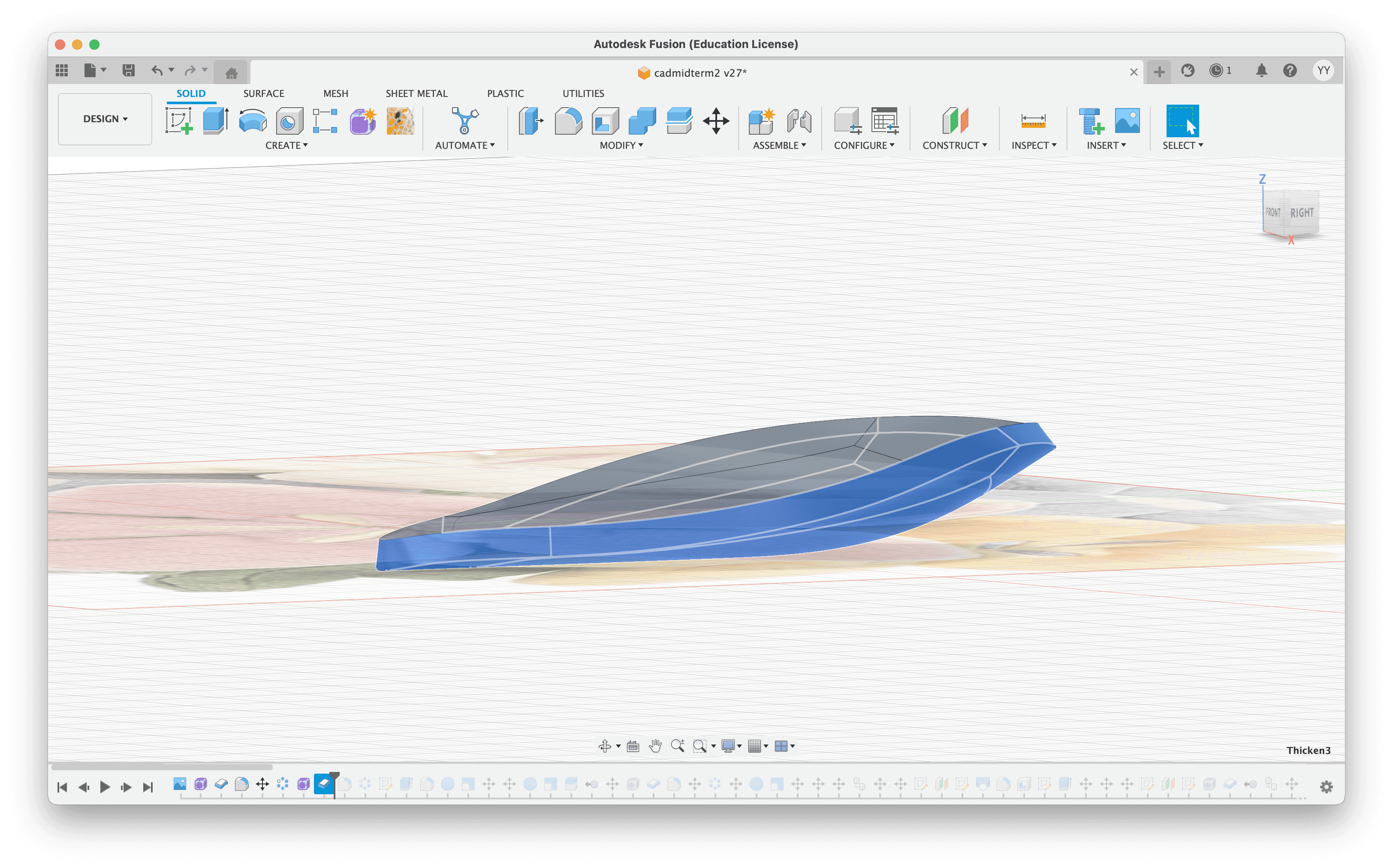
Task: Expand the CONSTRUCT dropdown menu
Action: tap(955, 146)
